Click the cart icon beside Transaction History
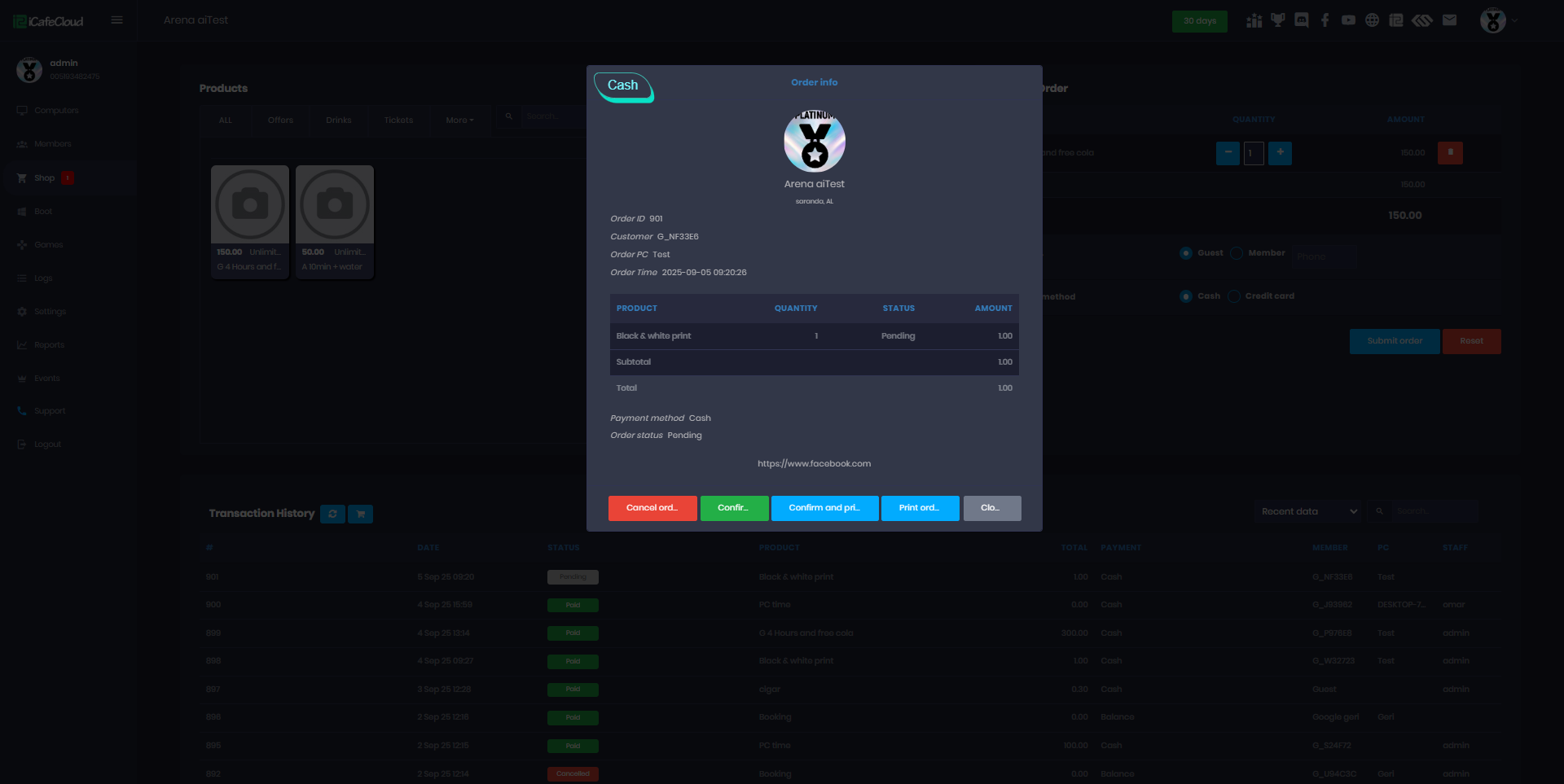The width and height of the screenshot is (1564, 784). point(360,514)
